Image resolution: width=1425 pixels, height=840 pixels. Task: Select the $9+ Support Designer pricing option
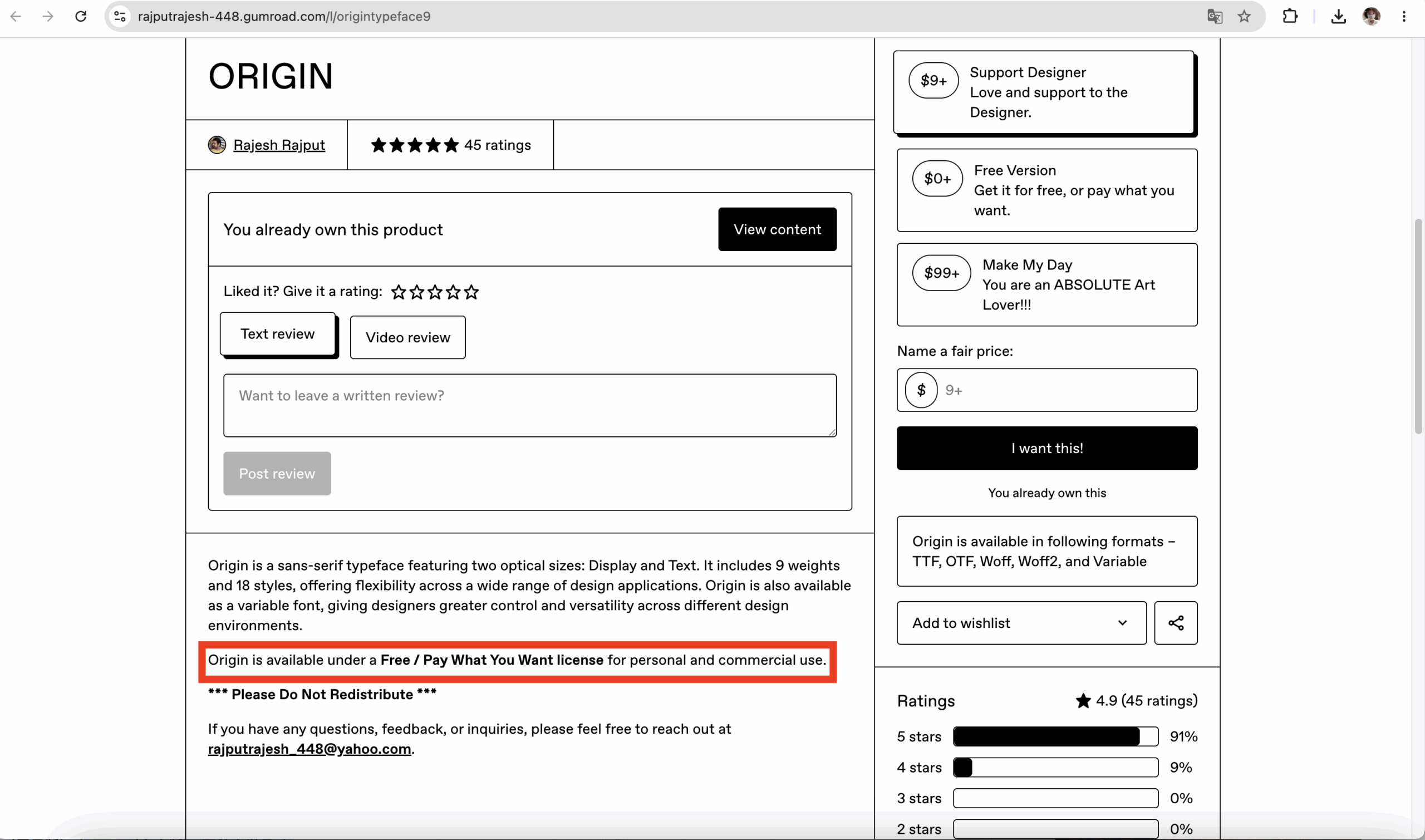click(x=1044, y=92)
